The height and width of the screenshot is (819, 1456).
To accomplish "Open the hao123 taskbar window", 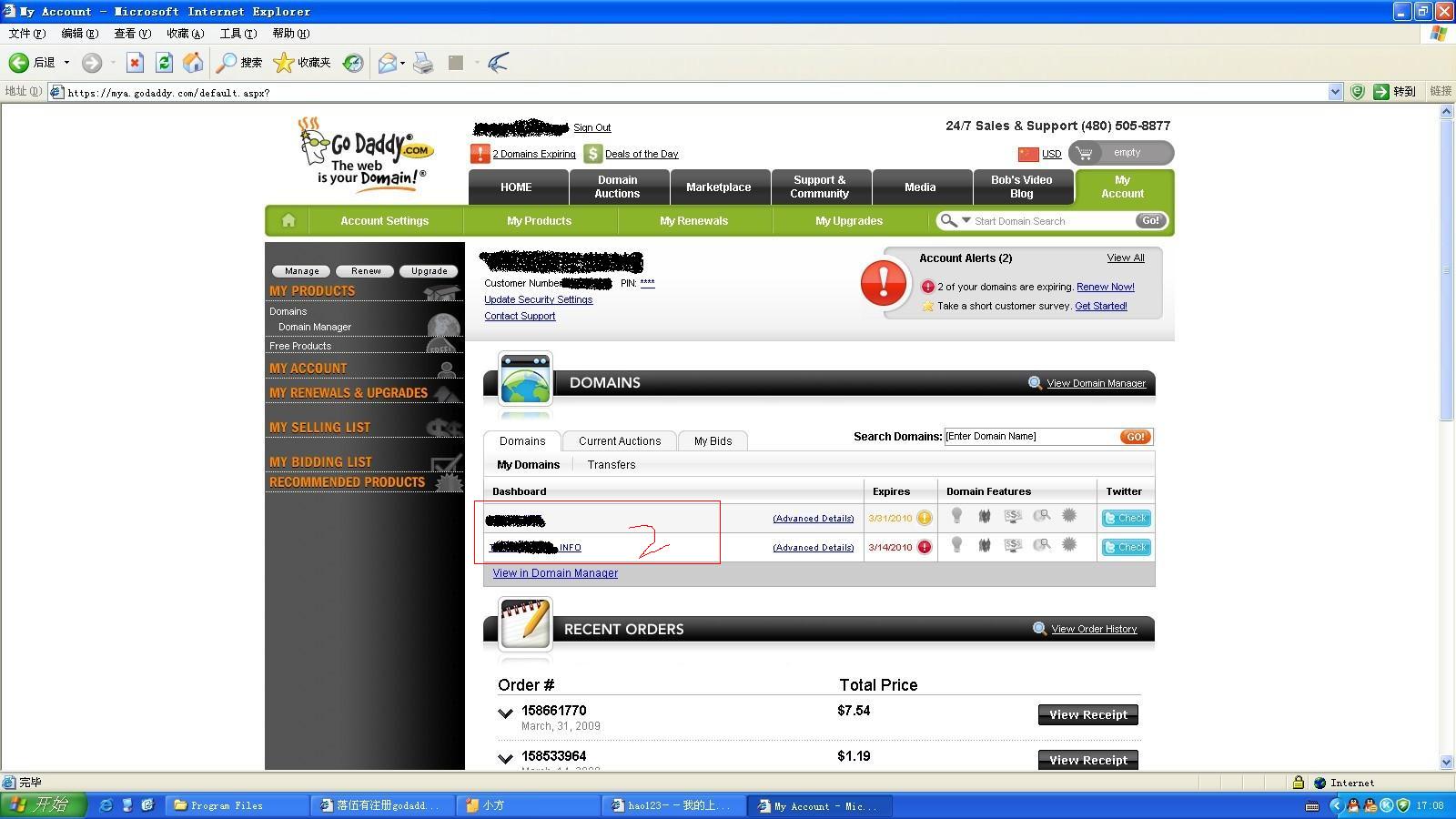I will click(672, 805).
